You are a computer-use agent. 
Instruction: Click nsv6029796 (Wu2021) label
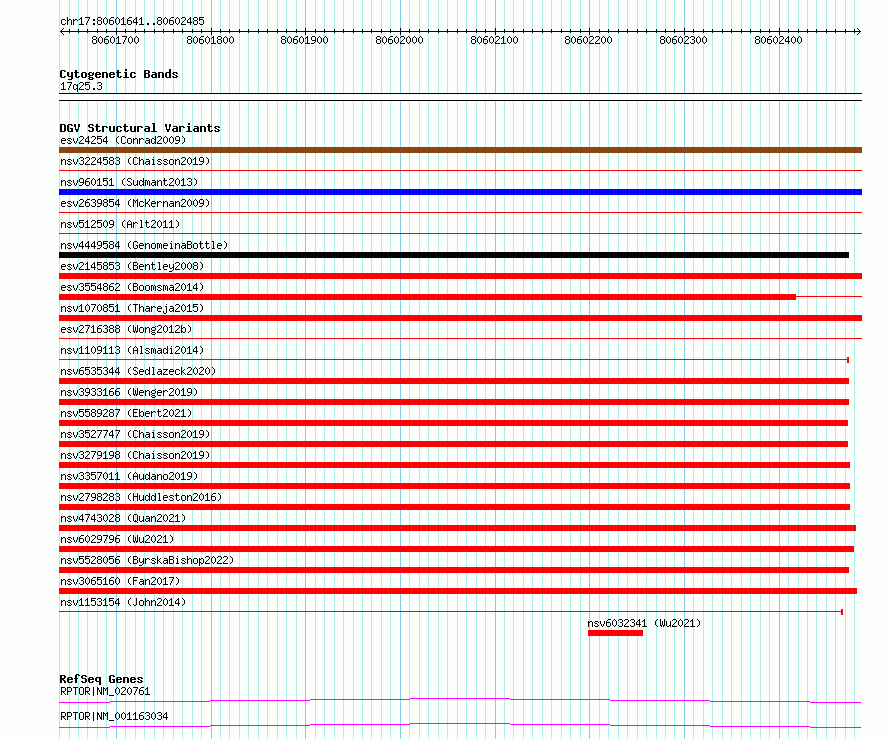(x=117, y=539)
